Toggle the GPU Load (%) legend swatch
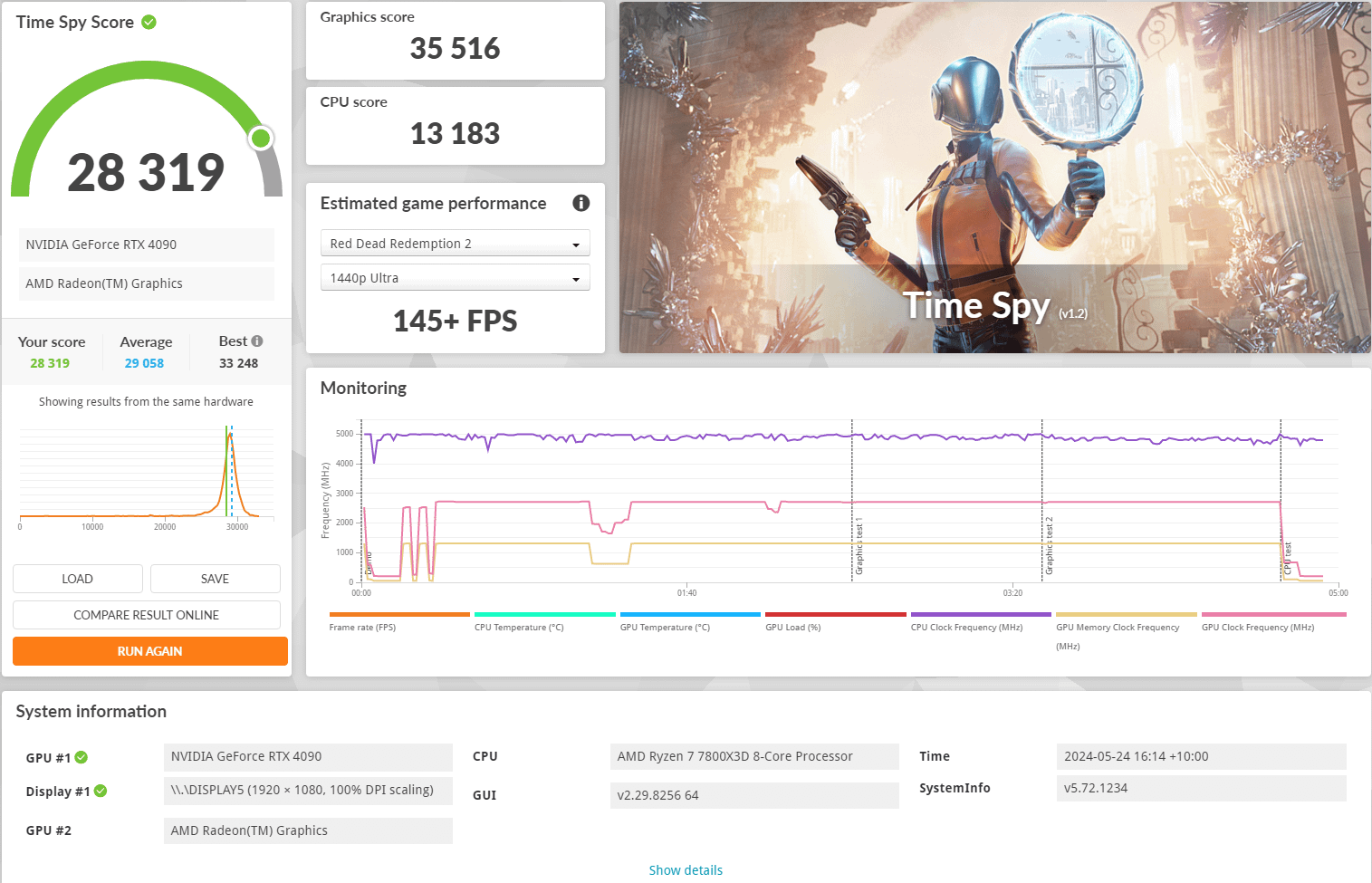The height and width of the screenshot is (883, 1372). click(x=836, y=614)
